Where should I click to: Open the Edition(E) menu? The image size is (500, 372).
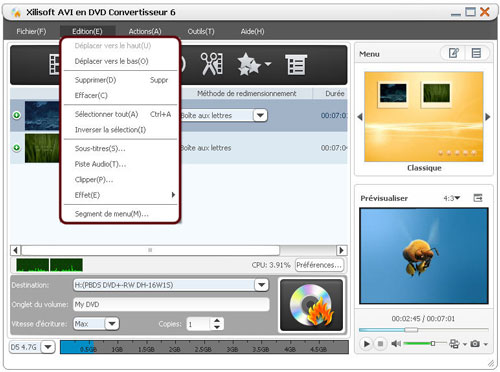click(87, 31)
